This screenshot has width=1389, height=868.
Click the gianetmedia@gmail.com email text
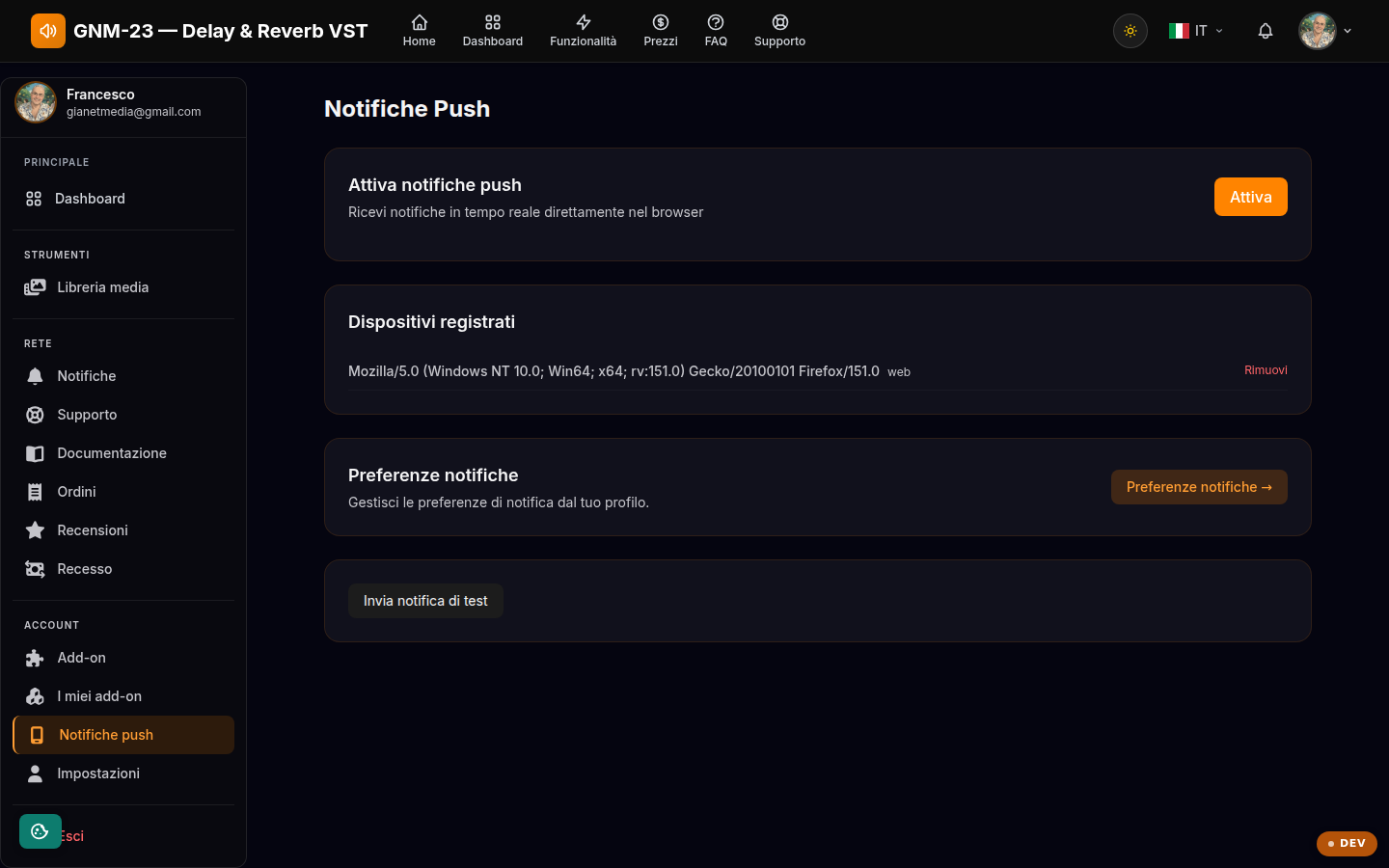pos(134,112)
